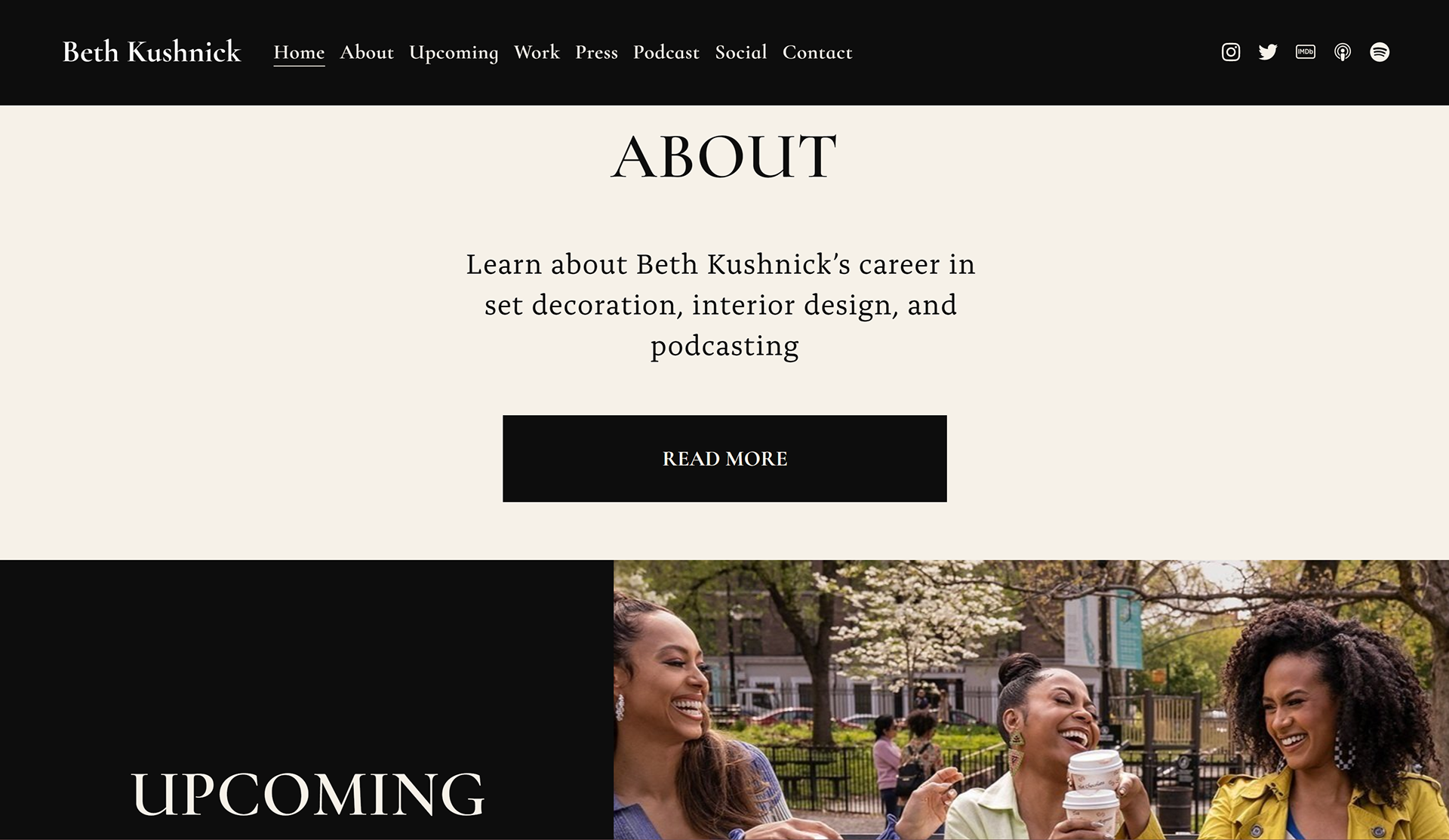
Task: Open the Spotify icon link
Action: tap(1380, 52)
